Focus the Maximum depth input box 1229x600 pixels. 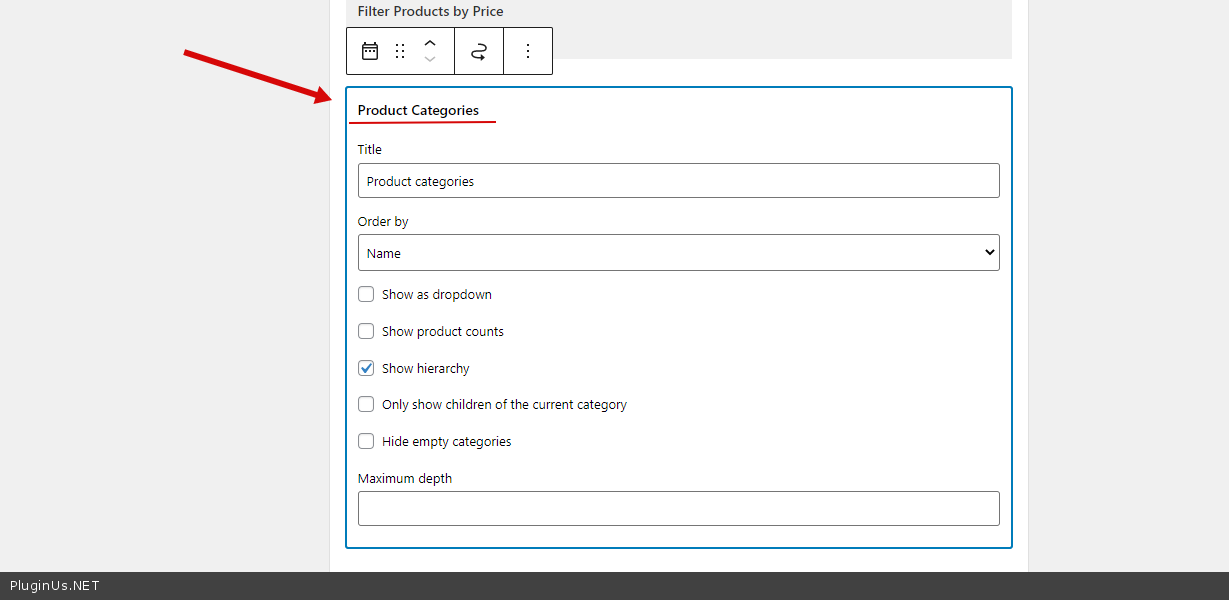coord(678,508)
